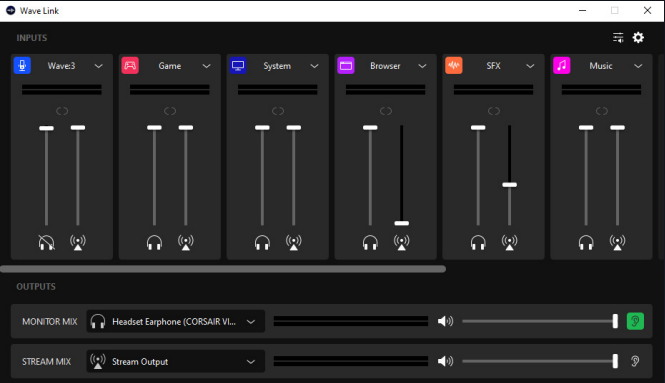Screen dimensions: 665x383
Task: Mute Game stream output
Action: [x=186, y=243]
